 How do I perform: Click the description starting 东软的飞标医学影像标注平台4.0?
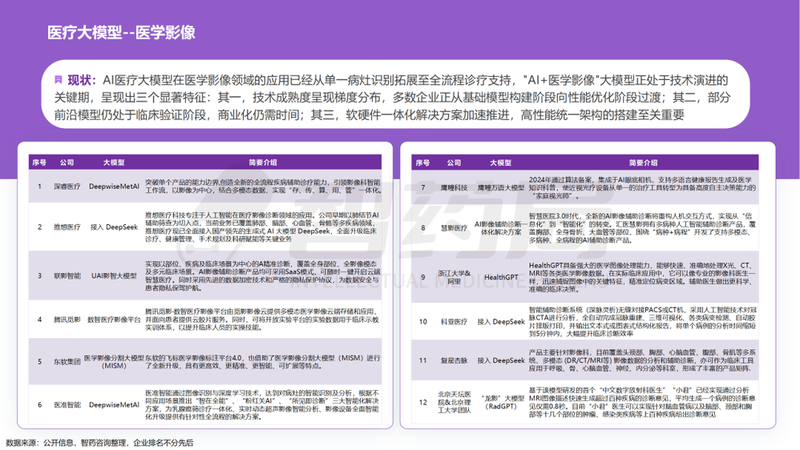(x=263, y=362)
